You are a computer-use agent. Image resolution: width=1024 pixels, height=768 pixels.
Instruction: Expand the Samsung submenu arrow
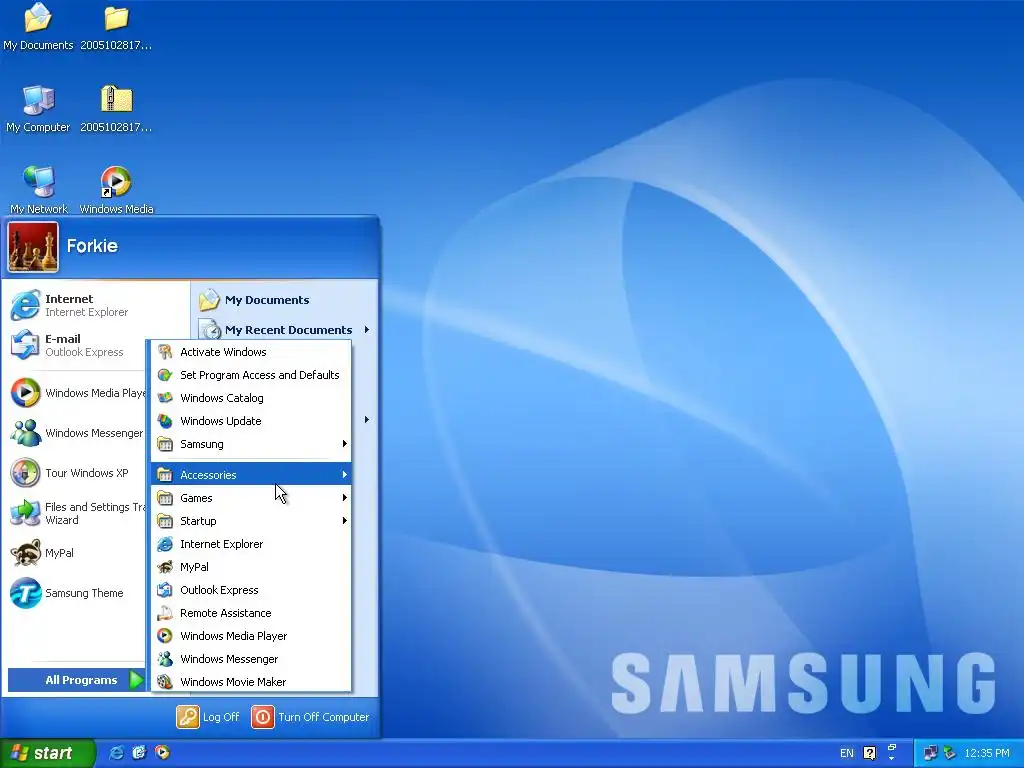click(345, 444)
